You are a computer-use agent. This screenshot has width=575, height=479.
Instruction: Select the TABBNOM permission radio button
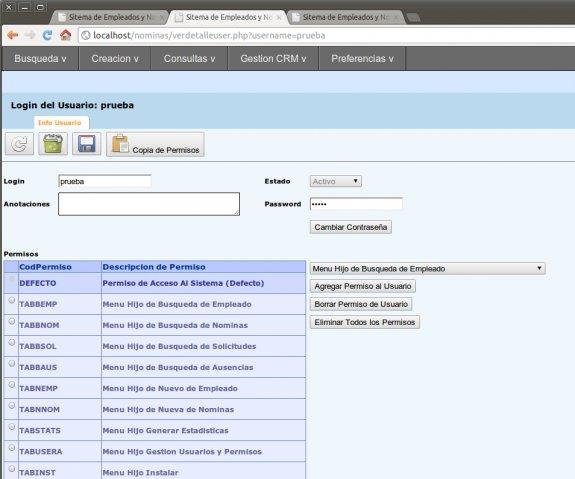(x=12, y=321)
